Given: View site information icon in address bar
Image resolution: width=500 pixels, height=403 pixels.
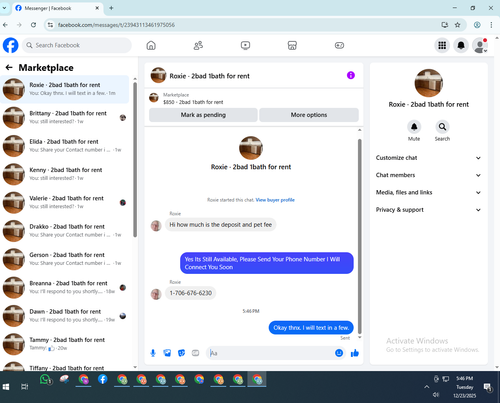Looking at the screenshot, I should [x=50, y=25].
